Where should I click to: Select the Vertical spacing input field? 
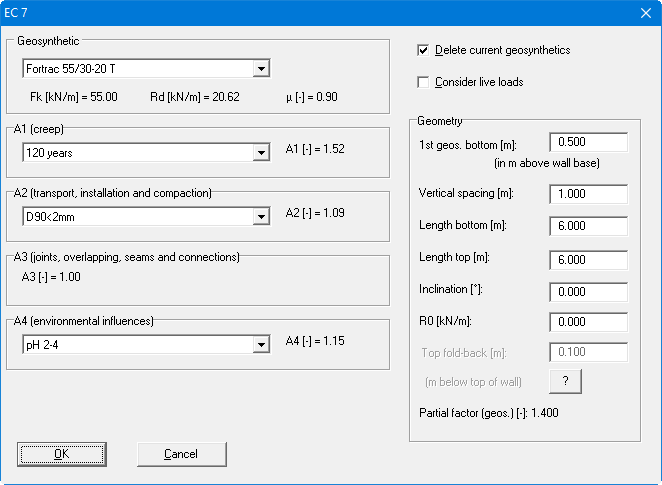coord(588,194)
